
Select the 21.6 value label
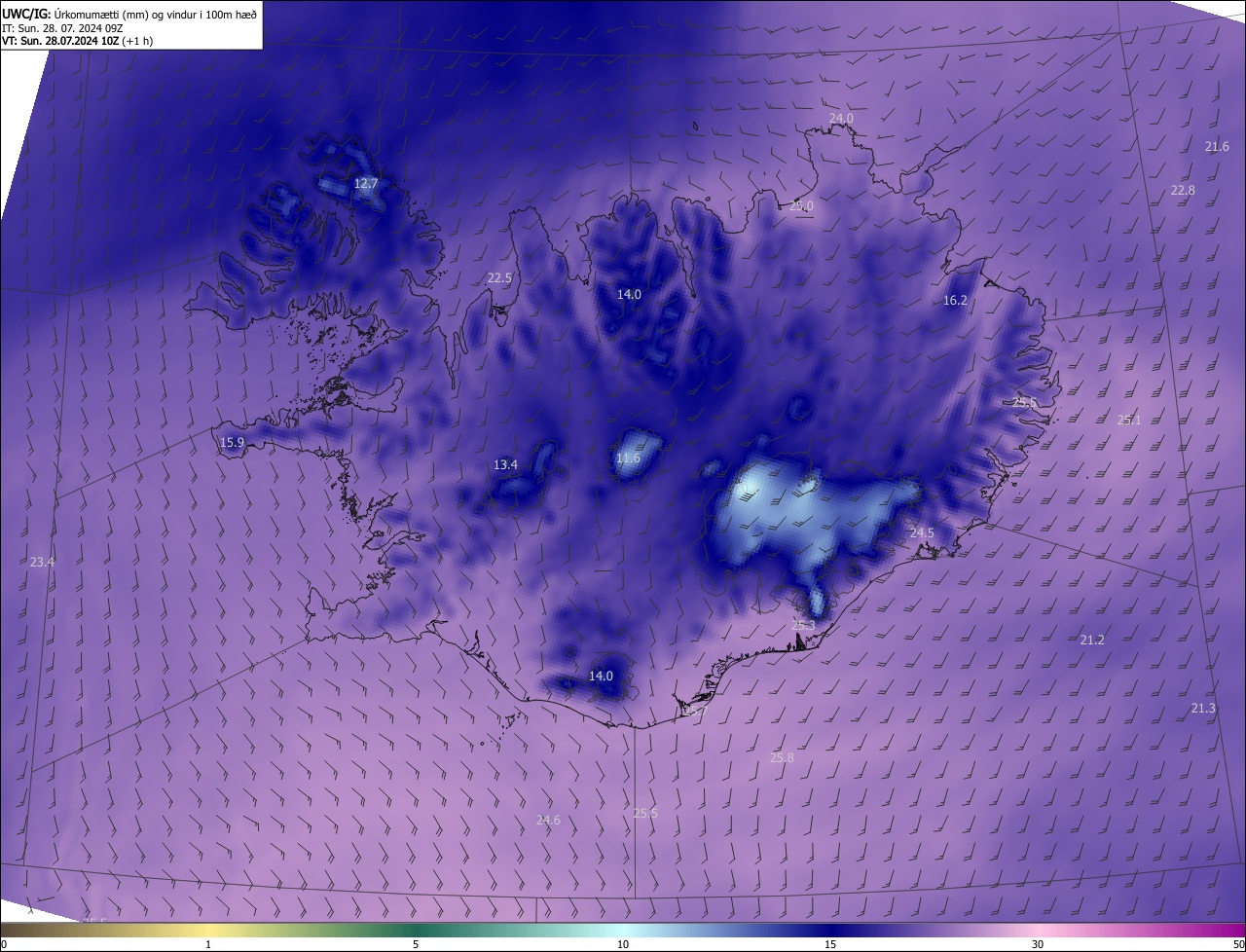(1217, 147)
